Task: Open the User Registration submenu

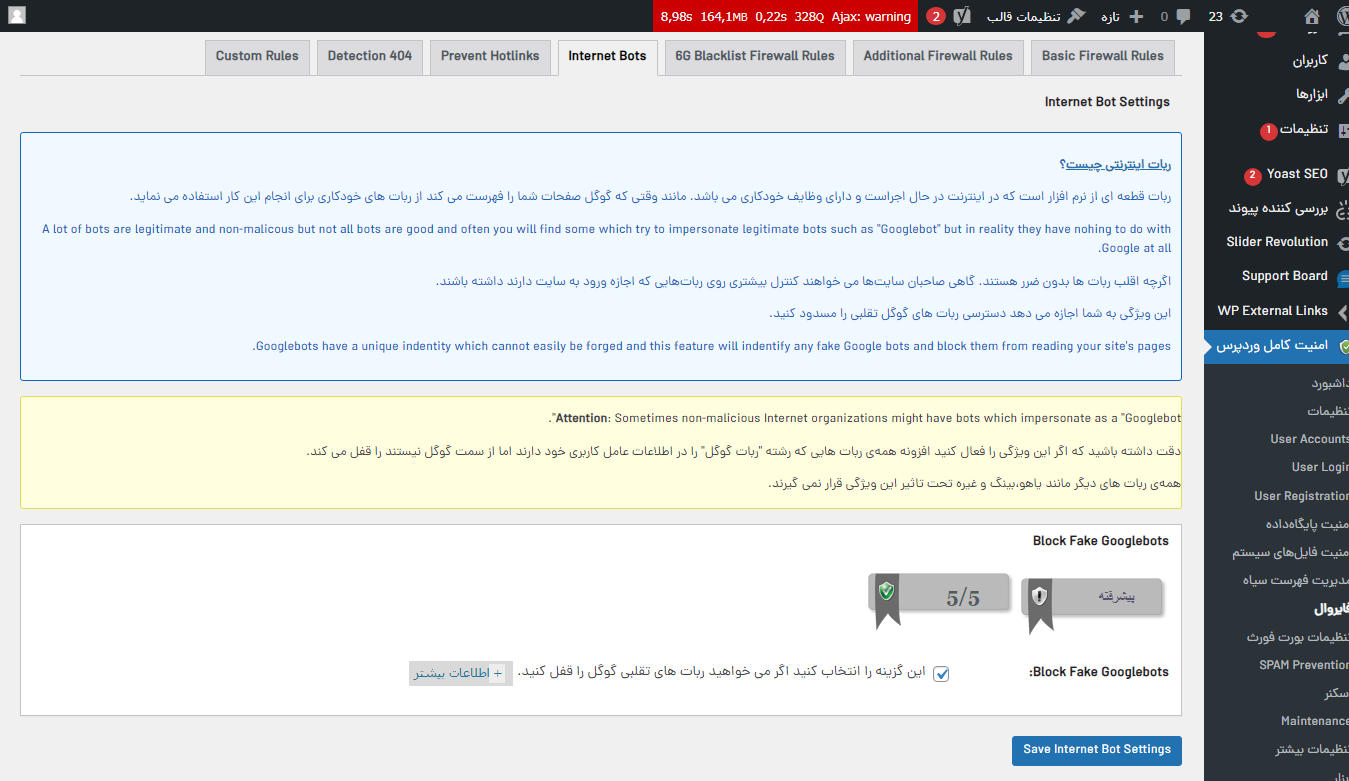Action: click(x=1301, y=496)
